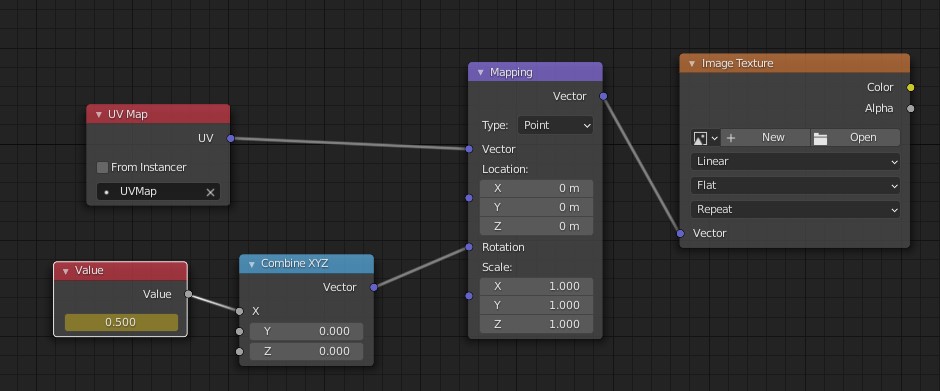Image resolution: width=940 pixels, height=391 pixels.
Task: Open the Mapping Type Point dropdown
Action: (555, 125)
